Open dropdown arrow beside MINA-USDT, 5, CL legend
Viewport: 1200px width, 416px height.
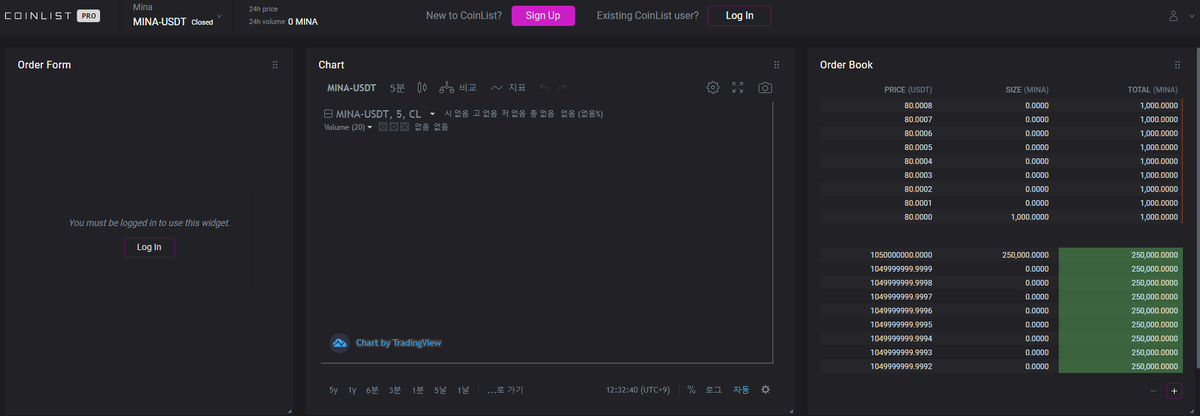[x=432, y=114]
